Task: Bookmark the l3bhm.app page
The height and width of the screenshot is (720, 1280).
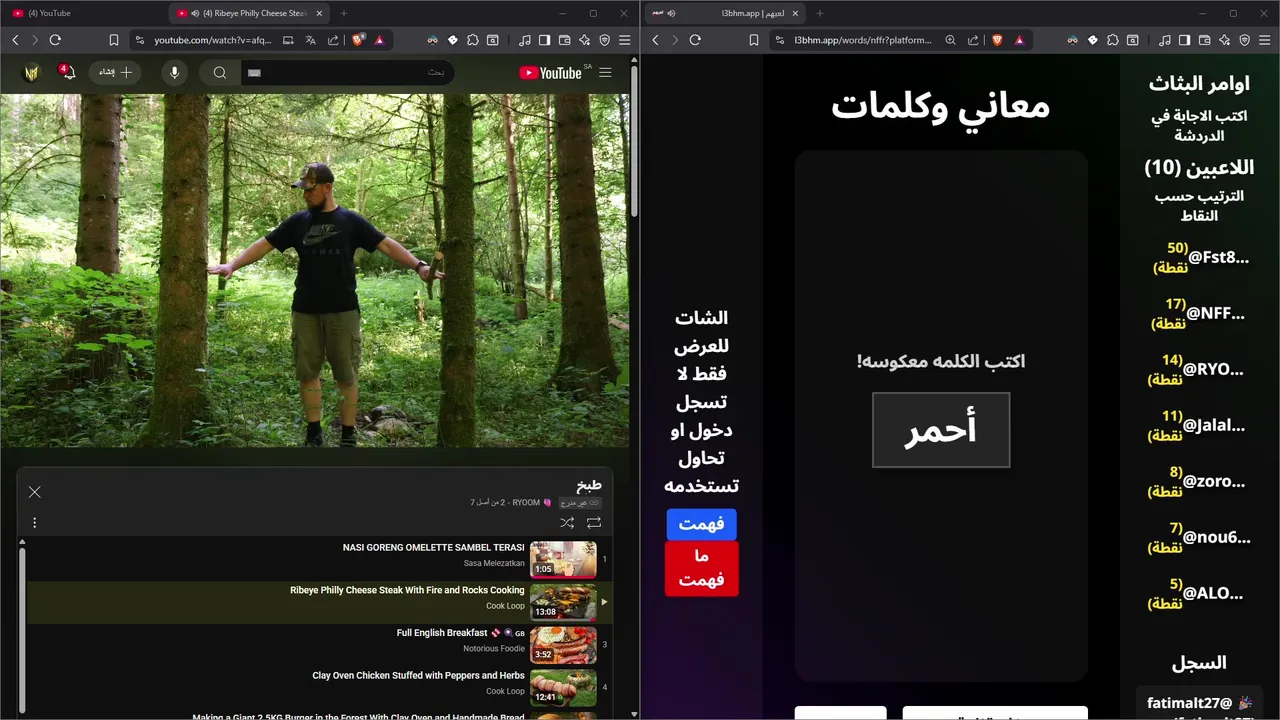Action: [754, 40]
